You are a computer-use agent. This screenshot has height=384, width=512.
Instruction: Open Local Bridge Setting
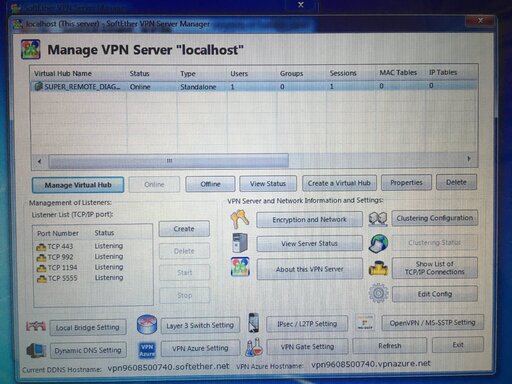tap(88, 328)
